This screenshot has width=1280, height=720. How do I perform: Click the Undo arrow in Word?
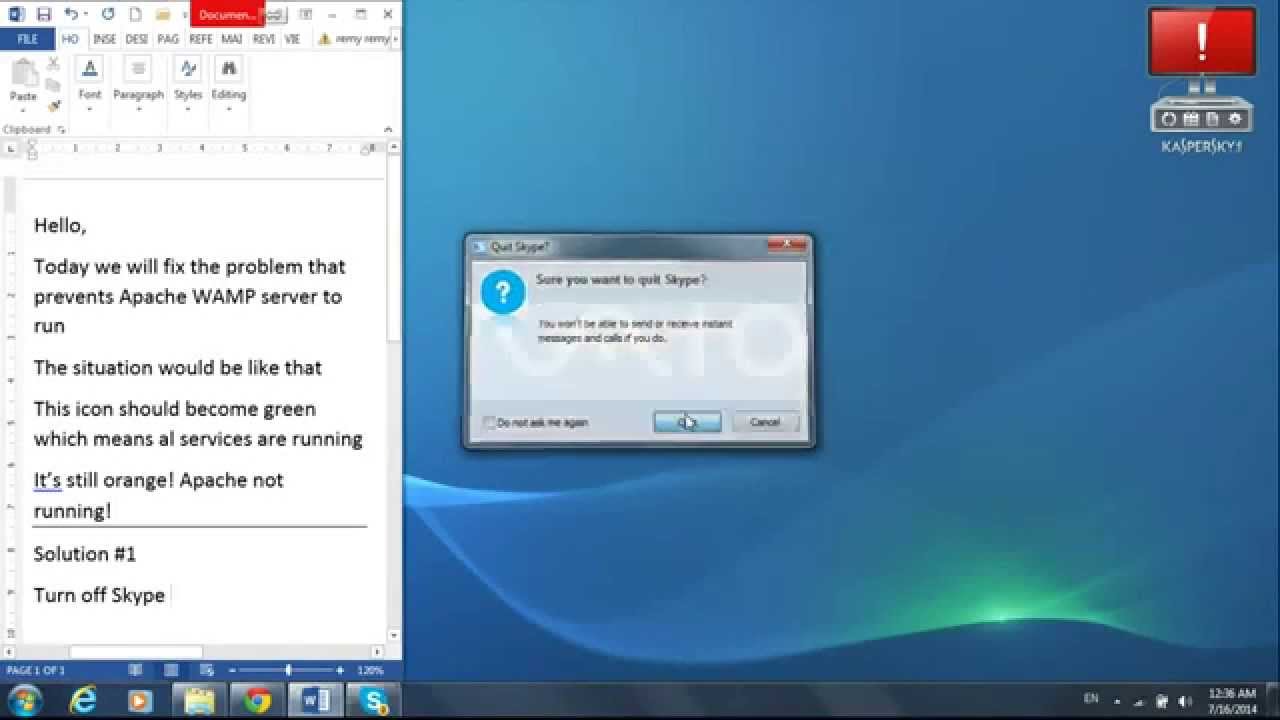click(x=70, y=14)
